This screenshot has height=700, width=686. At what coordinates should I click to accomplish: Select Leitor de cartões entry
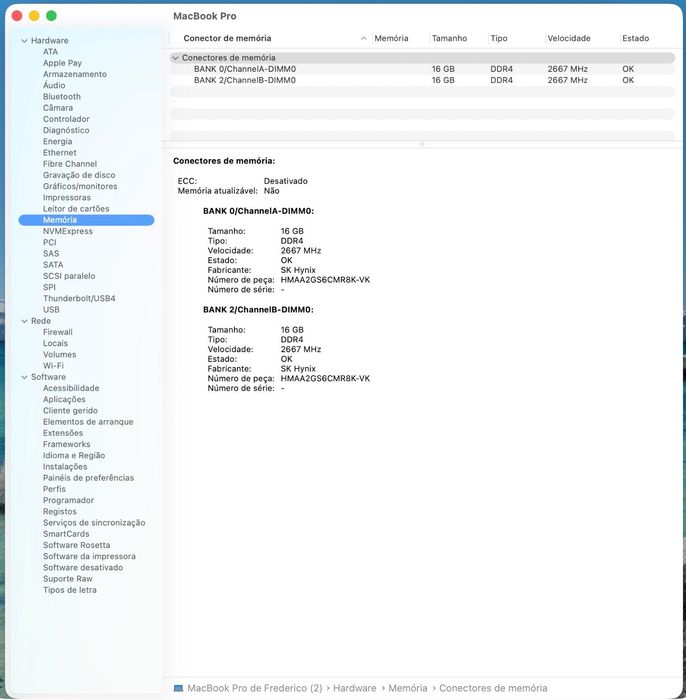pyautogui.click(x=76, y=208)
